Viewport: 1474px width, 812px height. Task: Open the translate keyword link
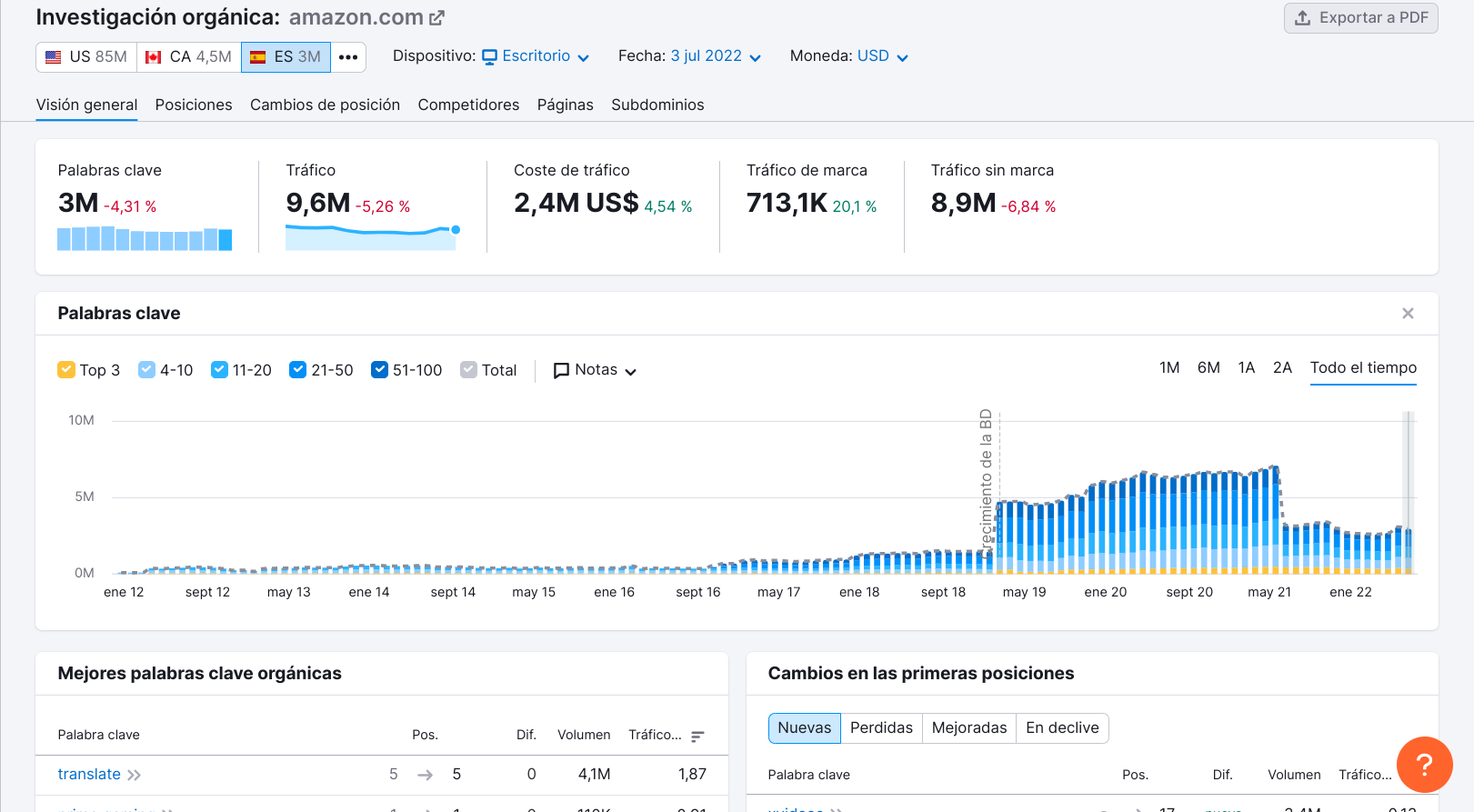[89, 775]
